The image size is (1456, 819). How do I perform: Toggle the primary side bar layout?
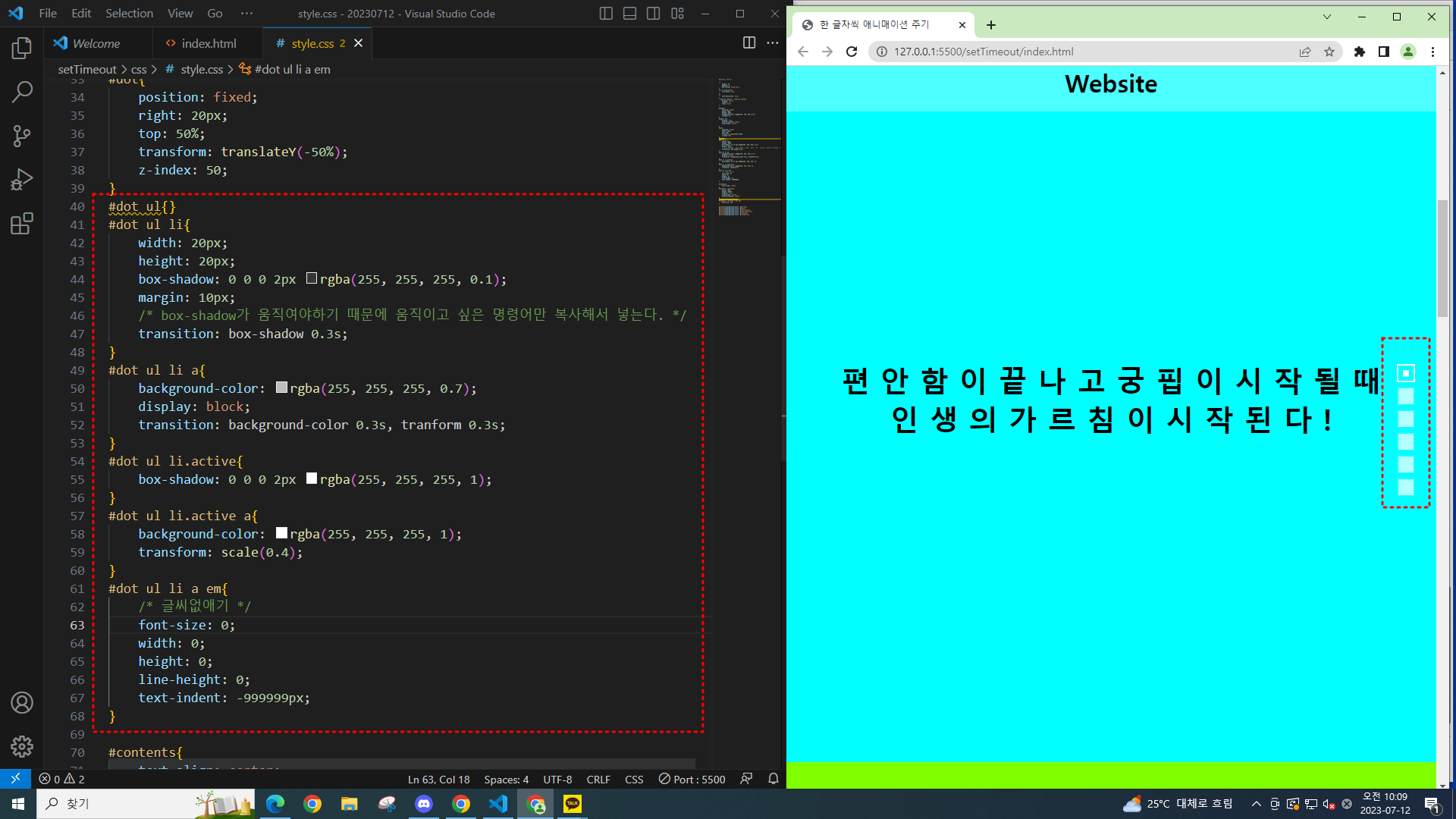606,14
